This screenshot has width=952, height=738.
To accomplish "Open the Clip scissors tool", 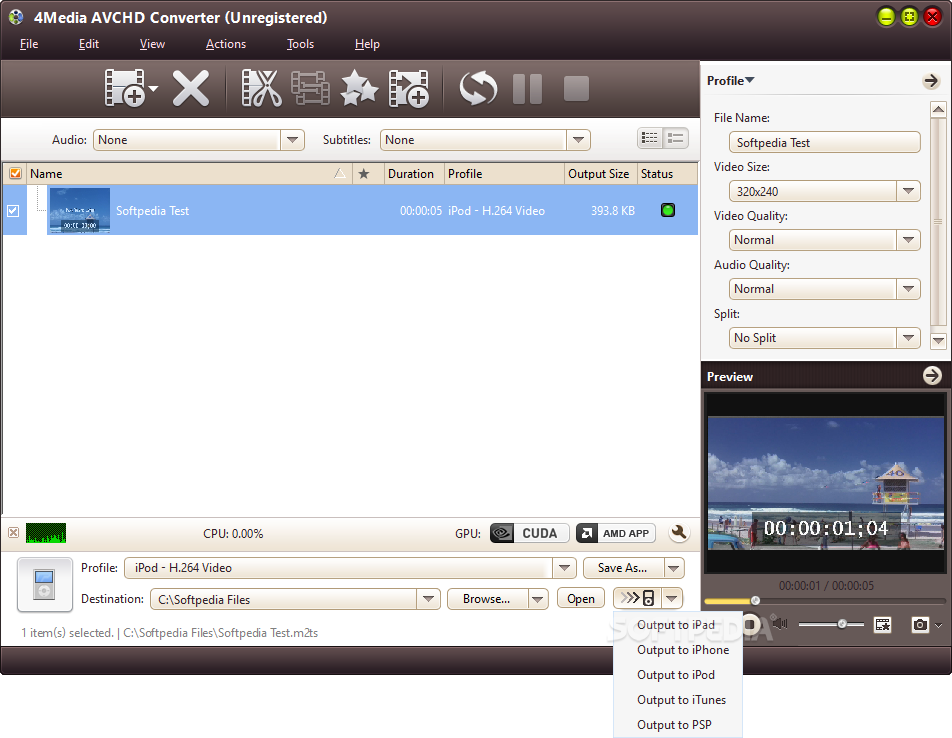I will pos(262,89).
